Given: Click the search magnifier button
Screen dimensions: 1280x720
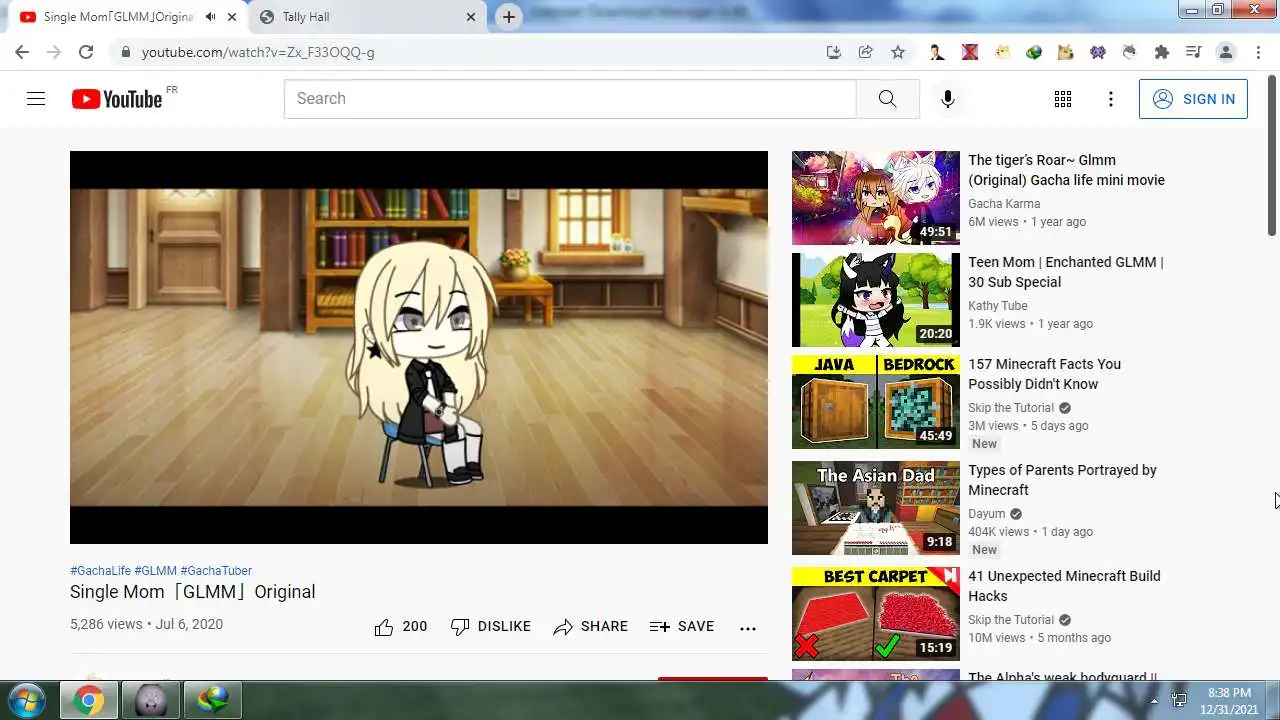Looking at the screenshot, I should tap(887, 99).
